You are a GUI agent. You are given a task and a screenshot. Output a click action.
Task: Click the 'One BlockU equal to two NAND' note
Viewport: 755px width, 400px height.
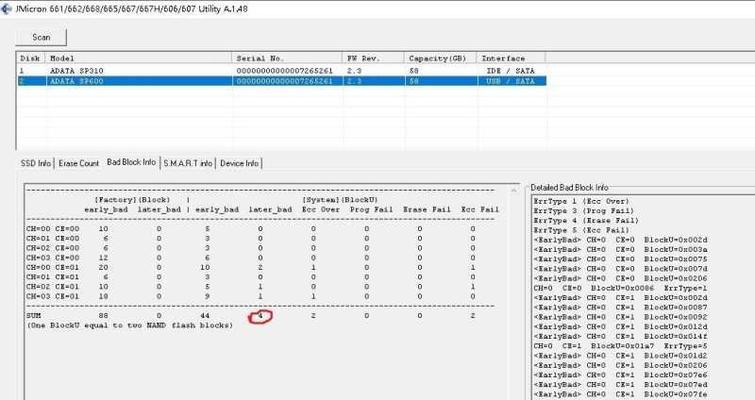tap(130, 325)
